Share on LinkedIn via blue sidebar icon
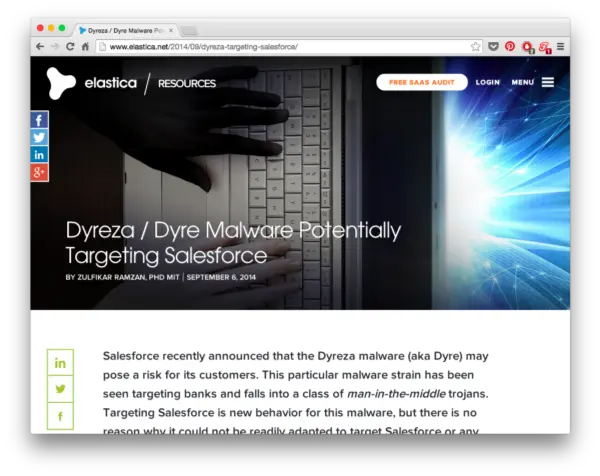Screen dimensions: 600x476 (x=39, y=155)
